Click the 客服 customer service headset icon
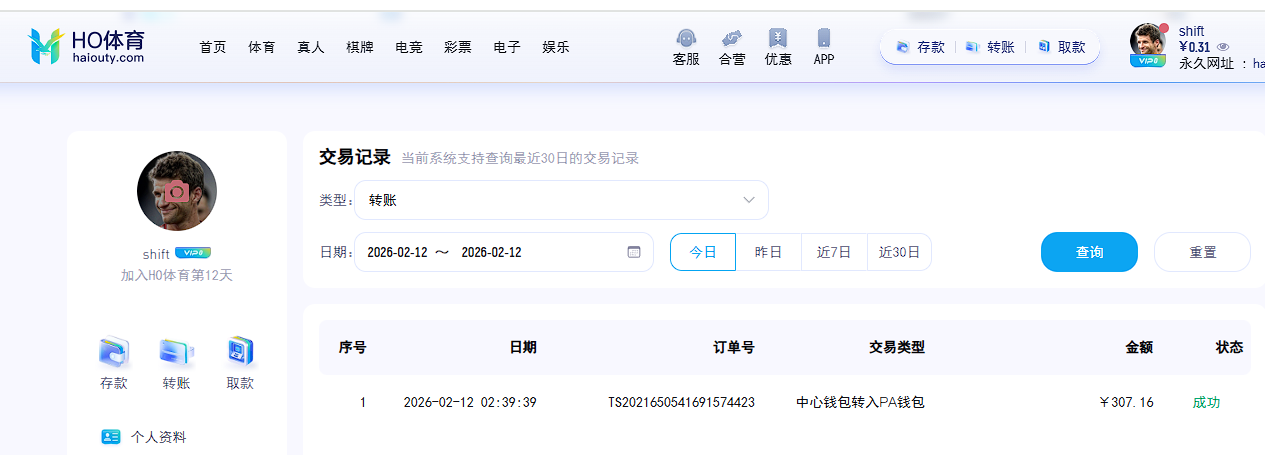Screen dimensions: 1265x455 tap(686, 39)
